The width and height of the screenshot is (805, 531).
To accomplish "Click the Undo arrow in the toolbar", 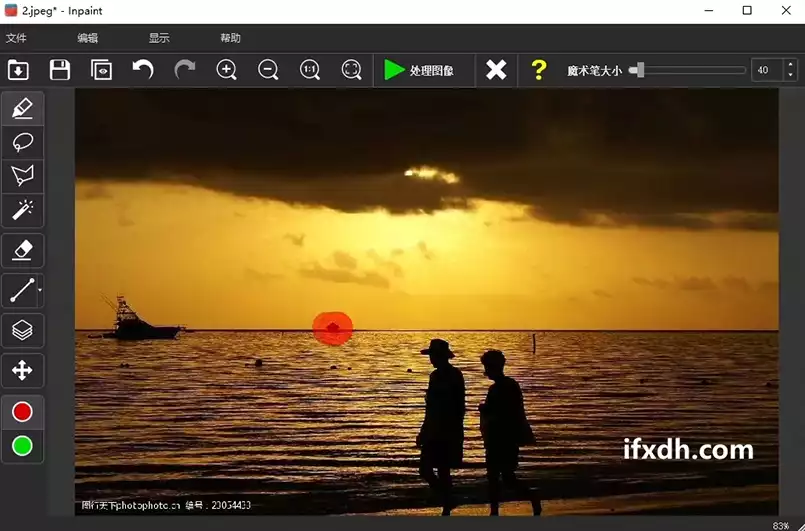I will click(x=143, y=70).
